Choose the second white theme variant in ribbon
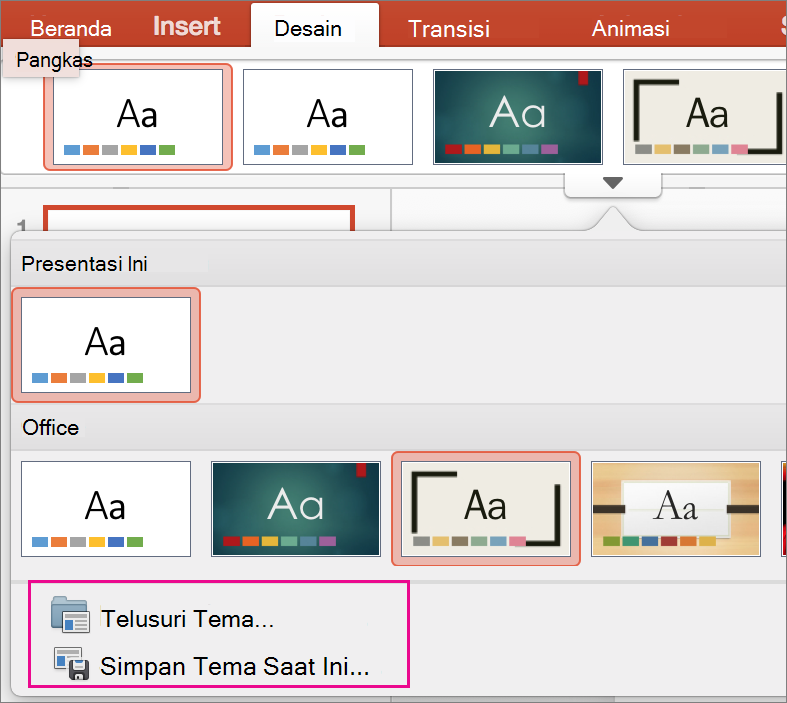This screenshot has width=787, height=703. [x=328, y=117]
